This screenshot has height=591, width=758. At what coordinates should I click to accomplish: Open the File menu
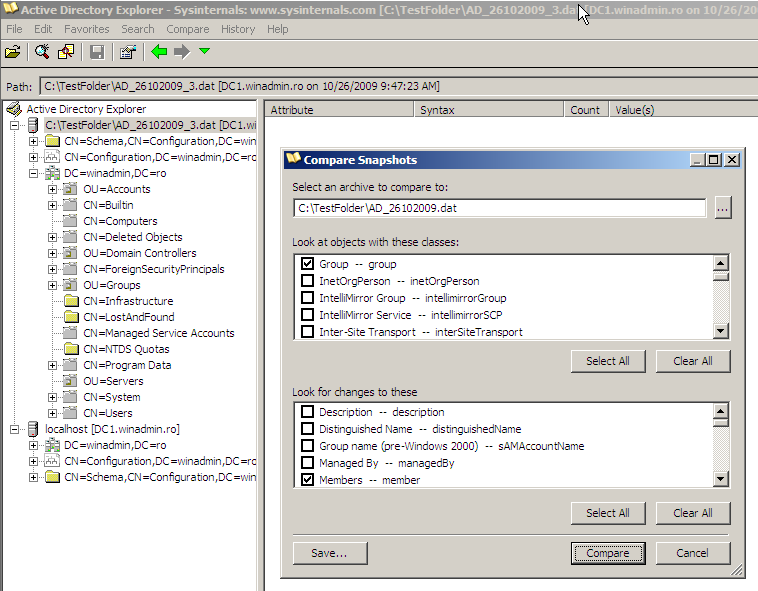pos(14,29)
